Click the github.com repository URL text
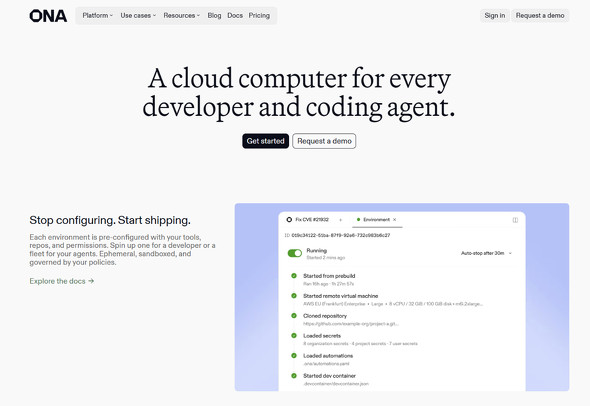Screen dimensions: 590x406 tap(351, 324)
